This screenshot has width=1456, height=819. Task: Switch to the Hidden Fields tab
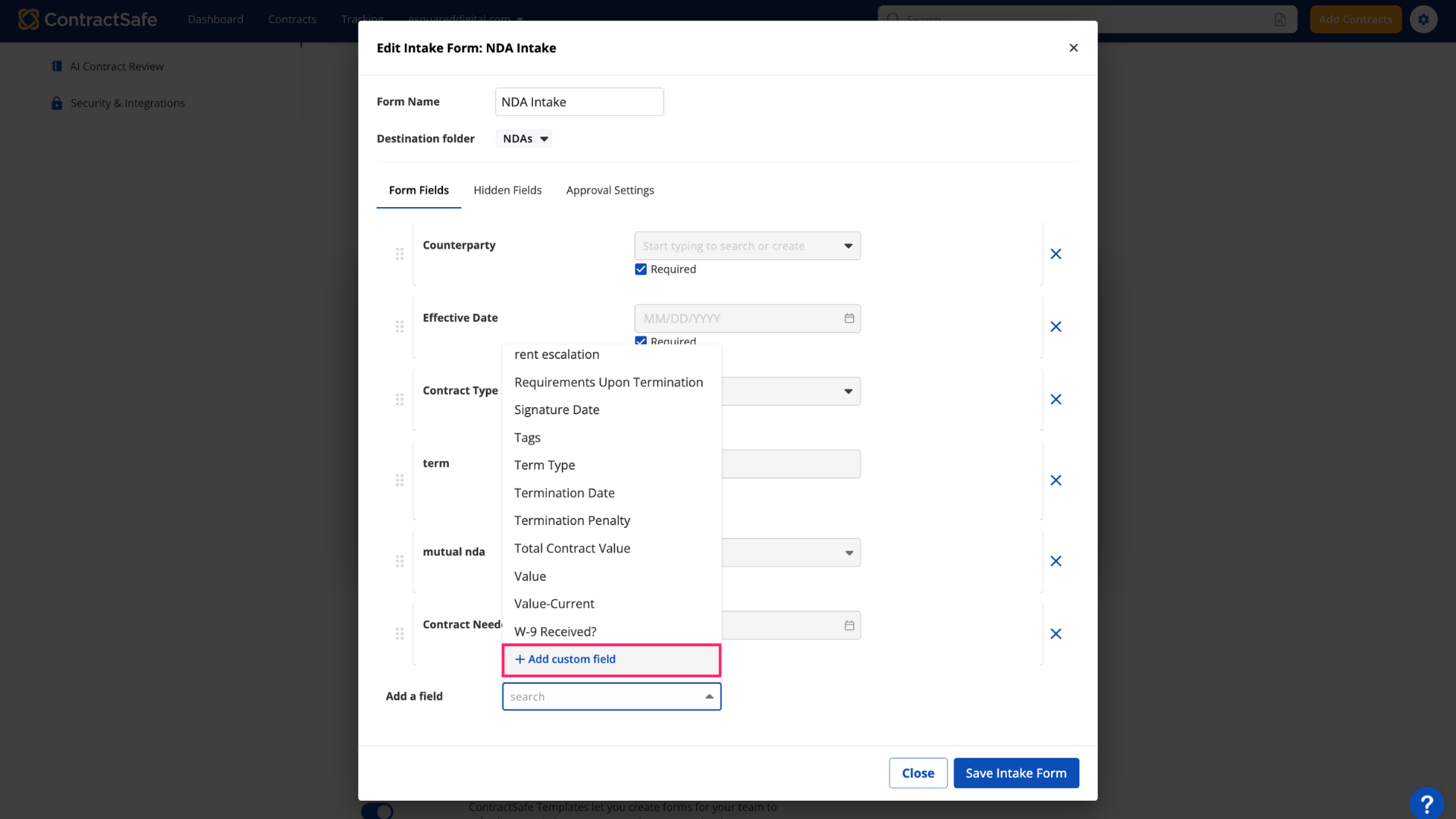click(507, 190)
